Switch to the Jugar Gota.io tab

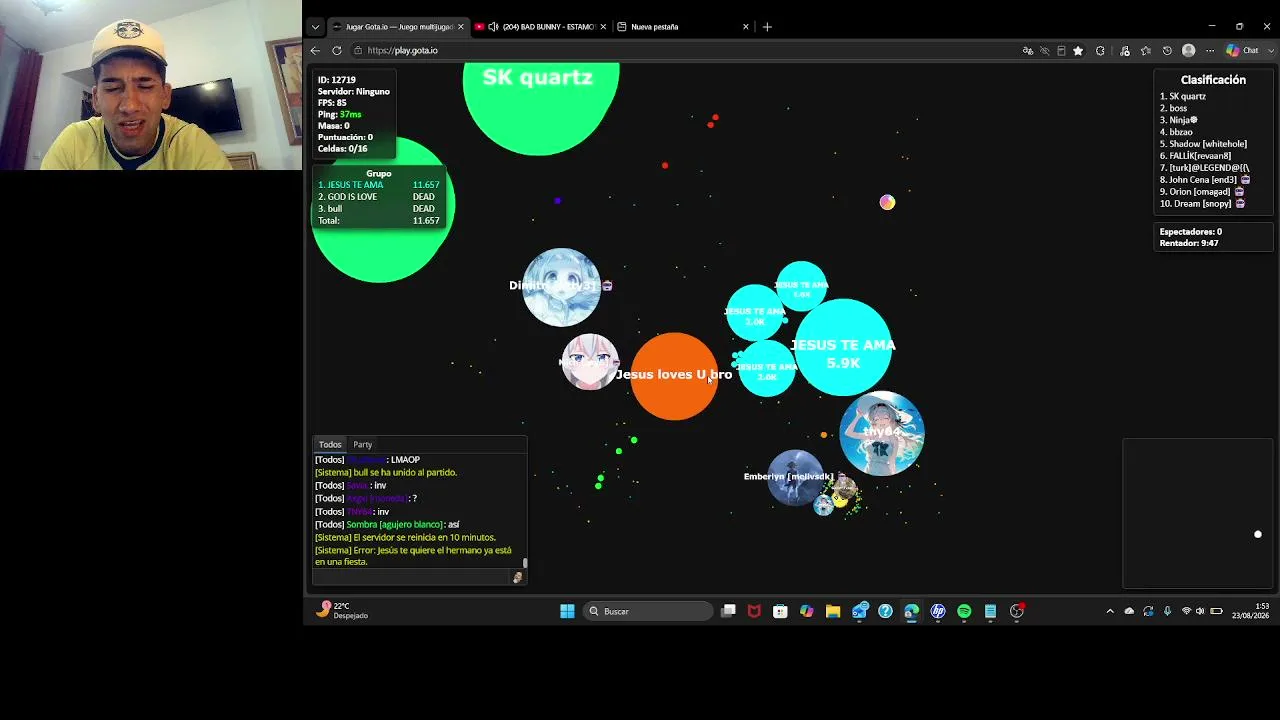tap(398, 27)
